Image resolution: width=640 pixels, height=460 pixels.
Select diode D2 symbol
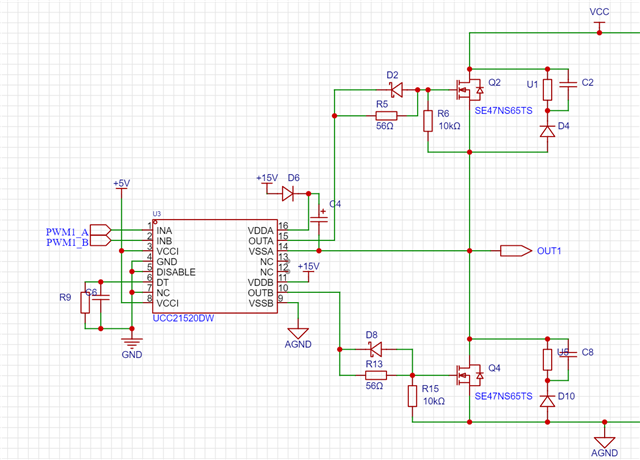pyautogui.click(x=396, y=90)
